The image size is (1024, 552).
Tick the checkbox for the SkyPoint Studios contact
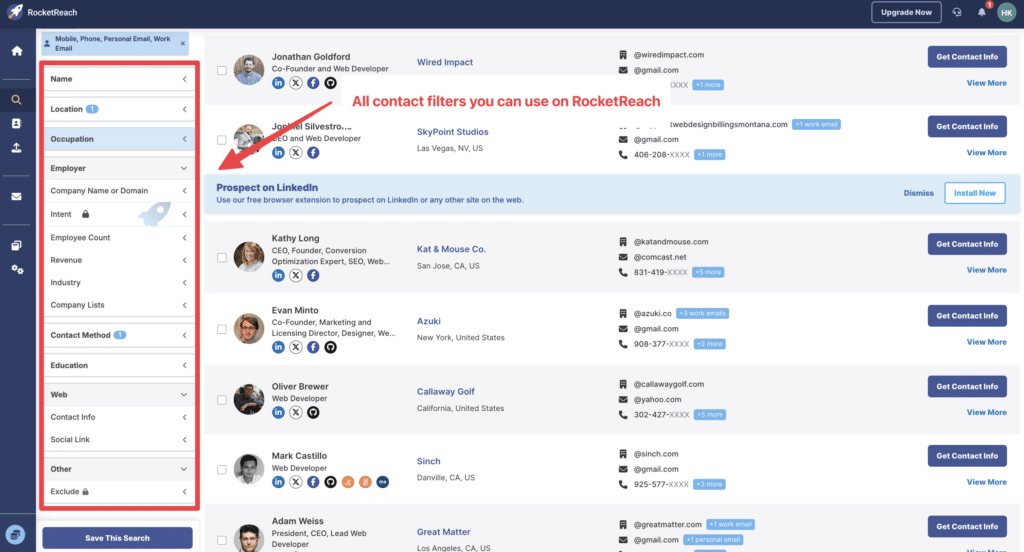[222, 140]
